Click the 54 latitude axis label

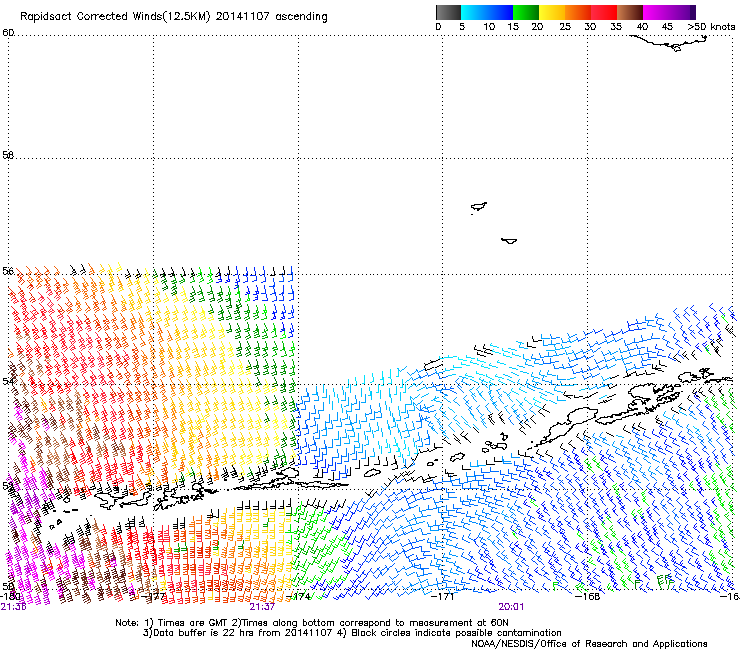point(8,381)
